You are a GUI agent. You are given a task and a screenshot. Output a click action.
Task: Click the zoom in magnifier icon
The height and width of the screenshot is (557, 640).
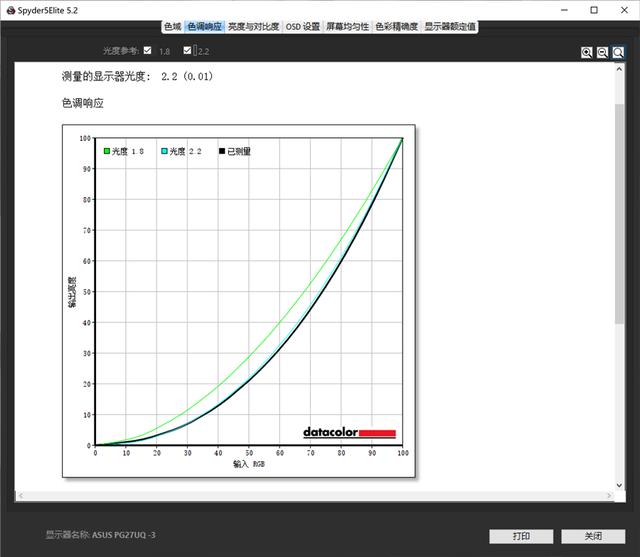587,53
